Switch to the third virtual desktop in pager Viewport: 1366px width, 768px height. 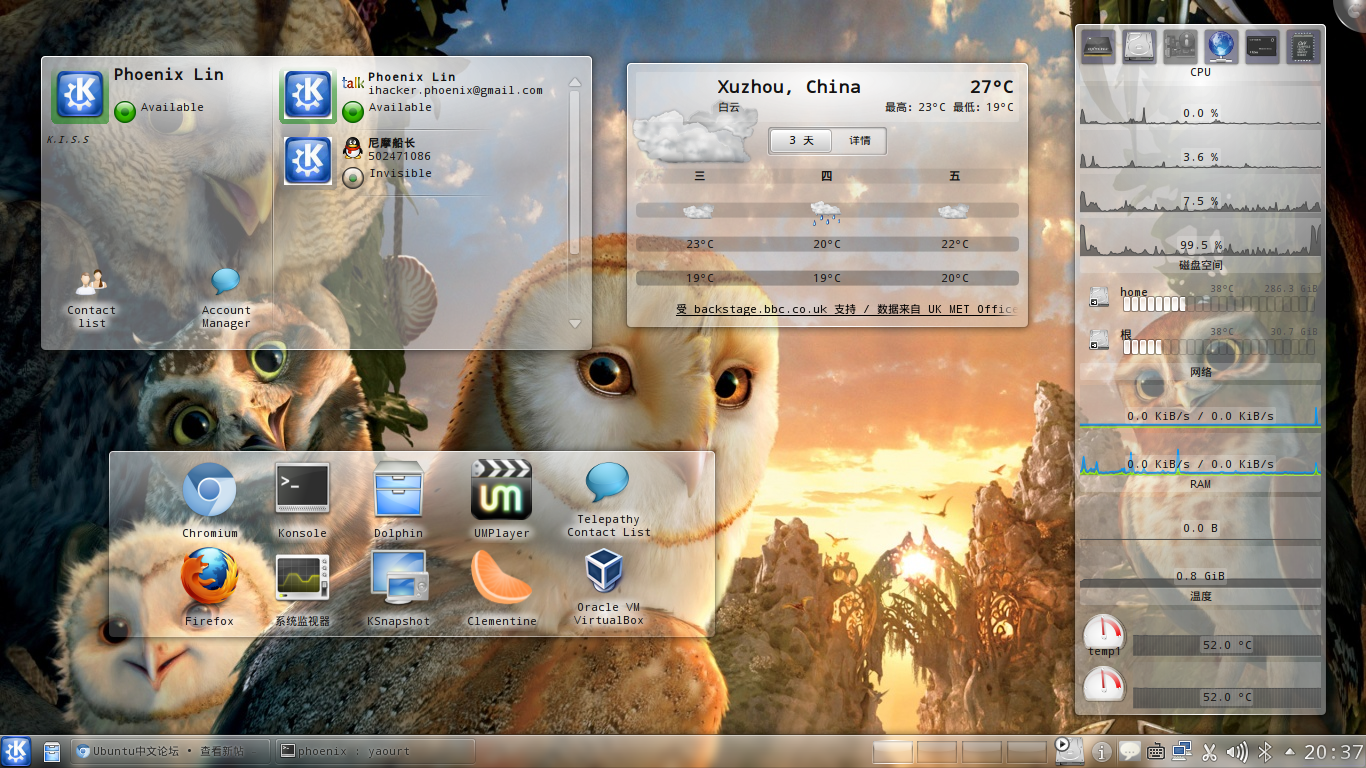pos(982,752)
